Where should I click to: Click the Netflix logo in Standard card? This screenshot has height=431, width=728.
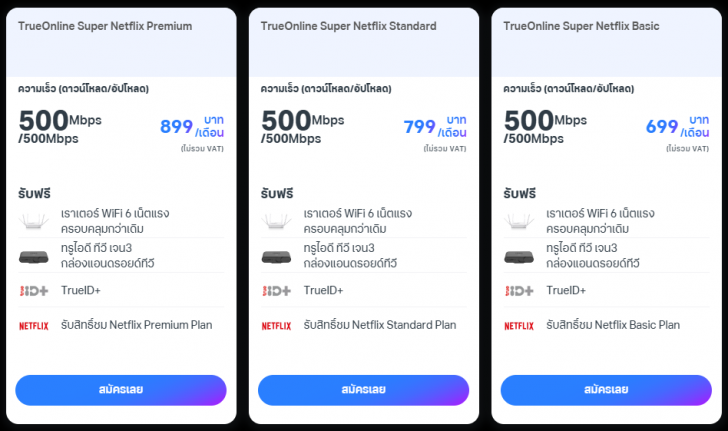click(x=277, y=325)
